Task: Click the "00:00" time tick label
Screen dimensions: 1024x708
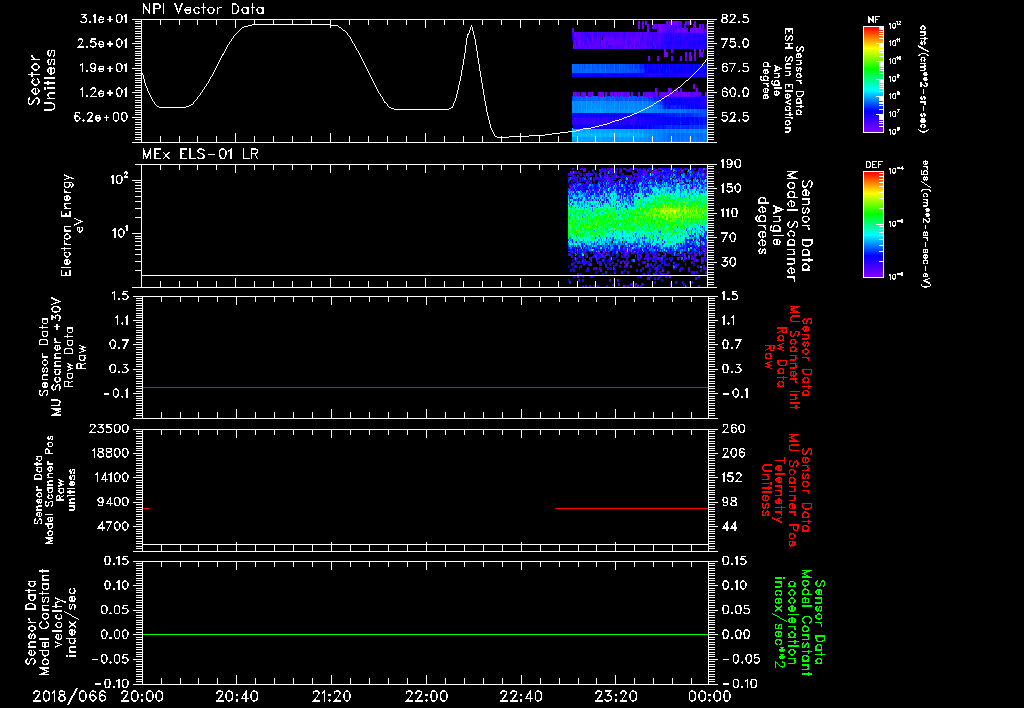Action: coord(710,696)
